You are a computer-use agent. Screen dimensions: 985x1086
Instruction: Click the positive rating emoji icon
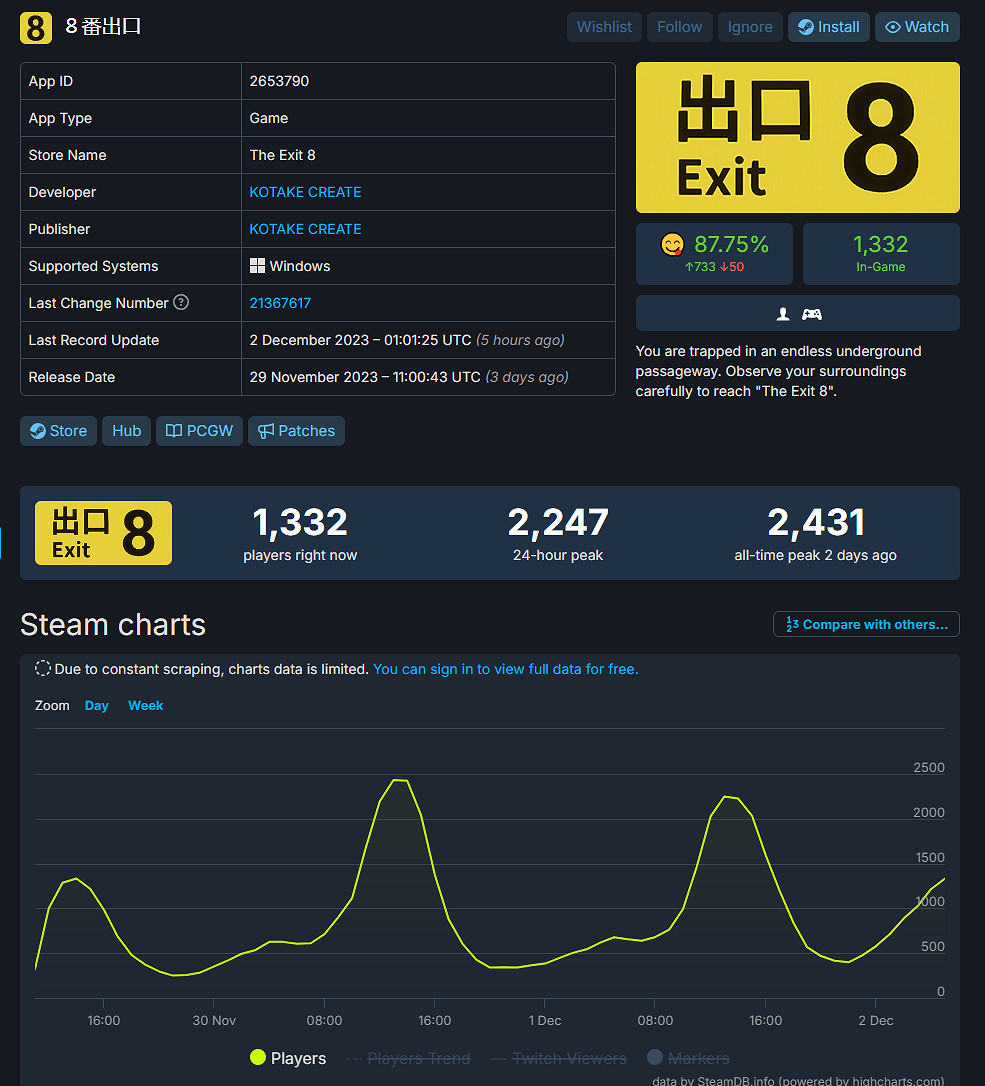pos(673,245)
